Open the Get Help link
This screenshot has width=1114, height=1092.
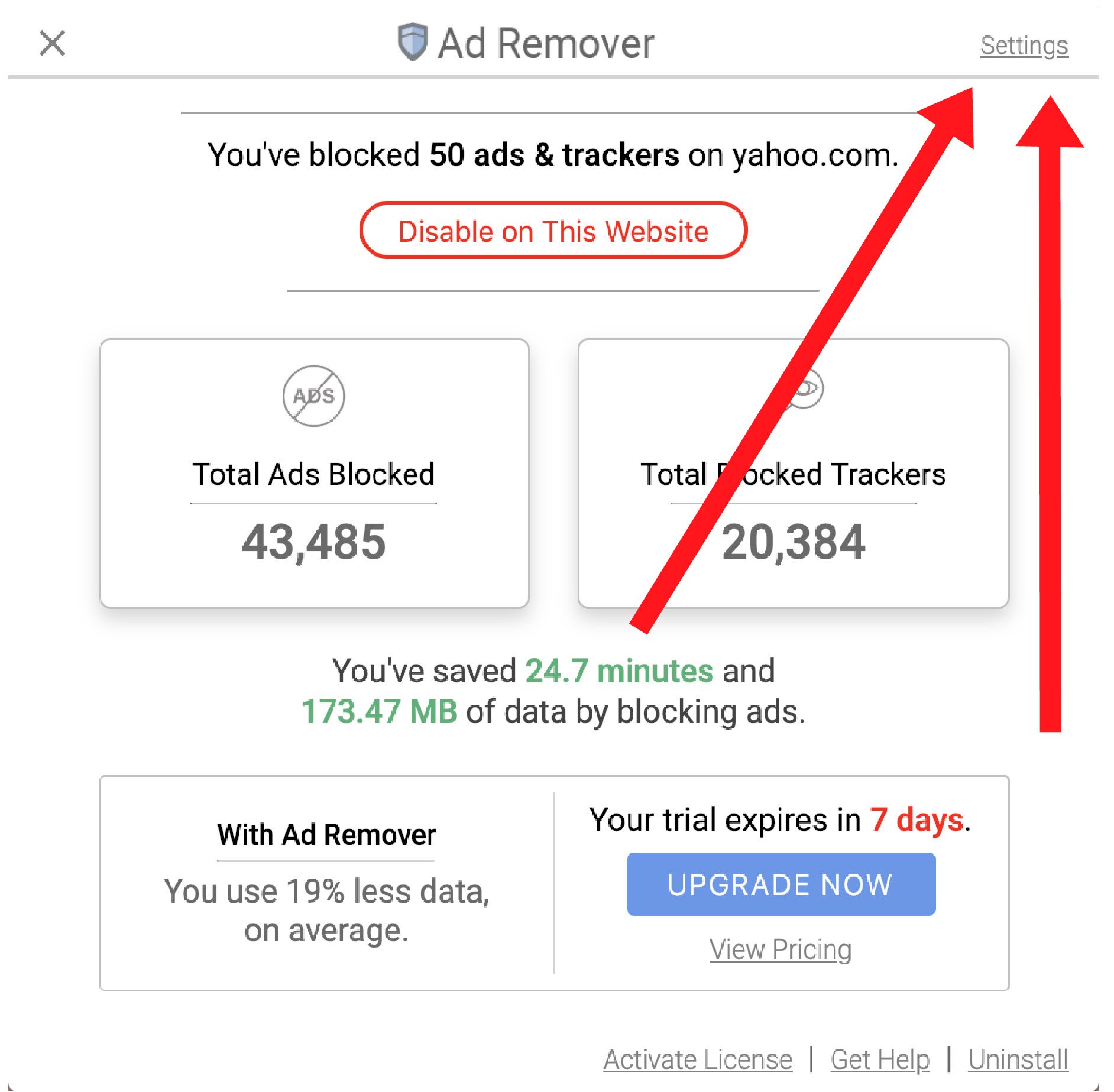pyautogui.click(x=880, y=1059)
